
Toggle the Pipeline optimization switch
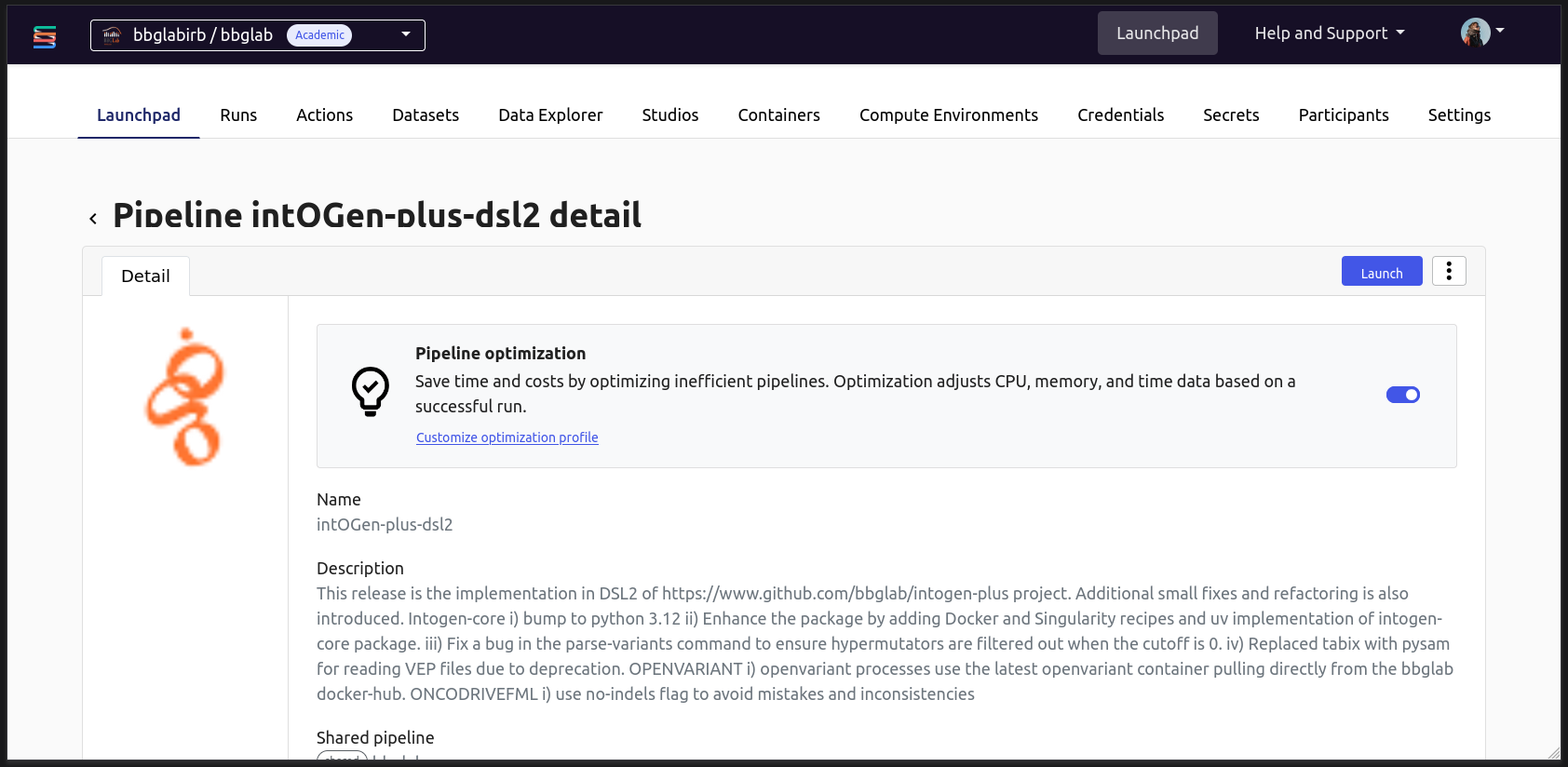point(1403,395)
